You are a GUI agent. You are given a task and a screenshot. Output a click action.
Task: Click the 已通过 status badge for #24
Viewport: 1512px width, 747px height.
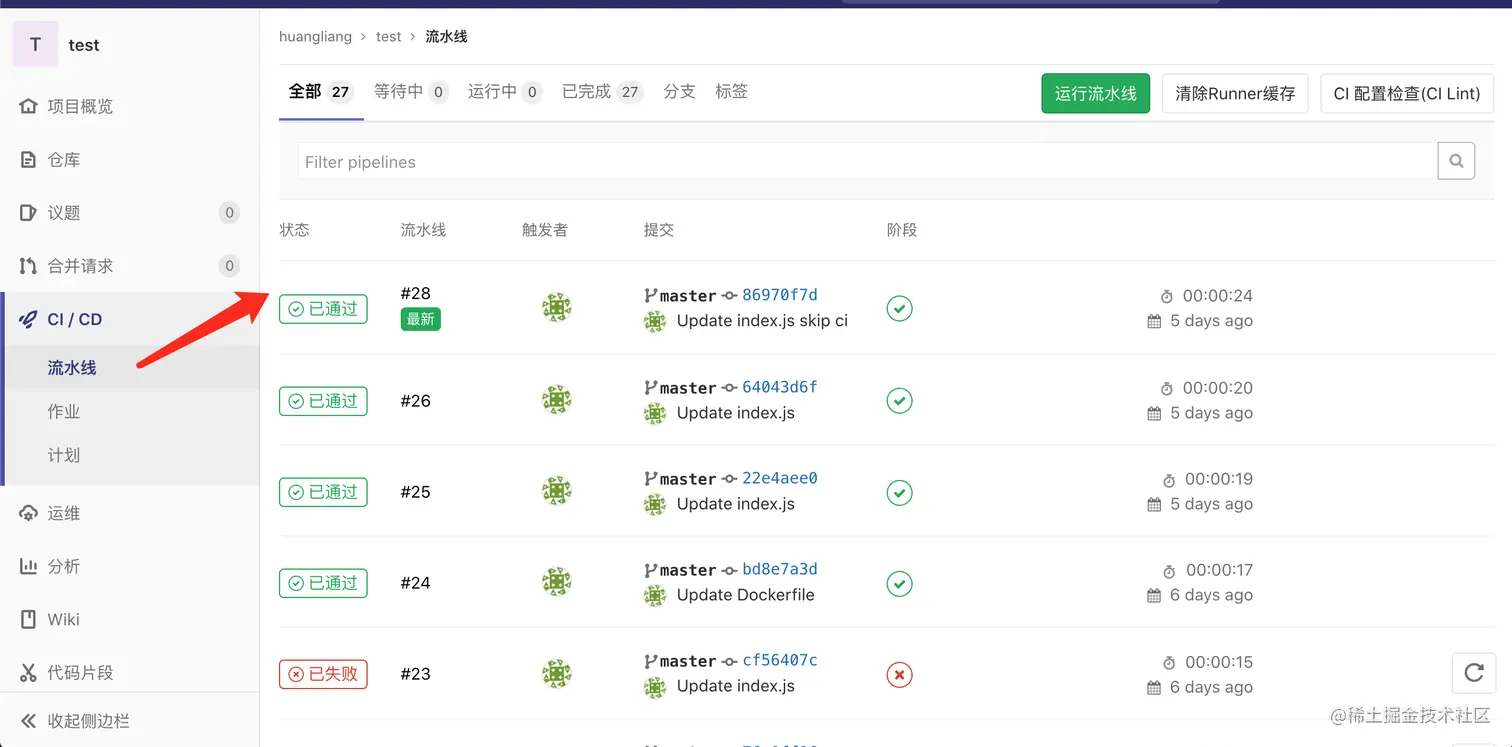323,583
